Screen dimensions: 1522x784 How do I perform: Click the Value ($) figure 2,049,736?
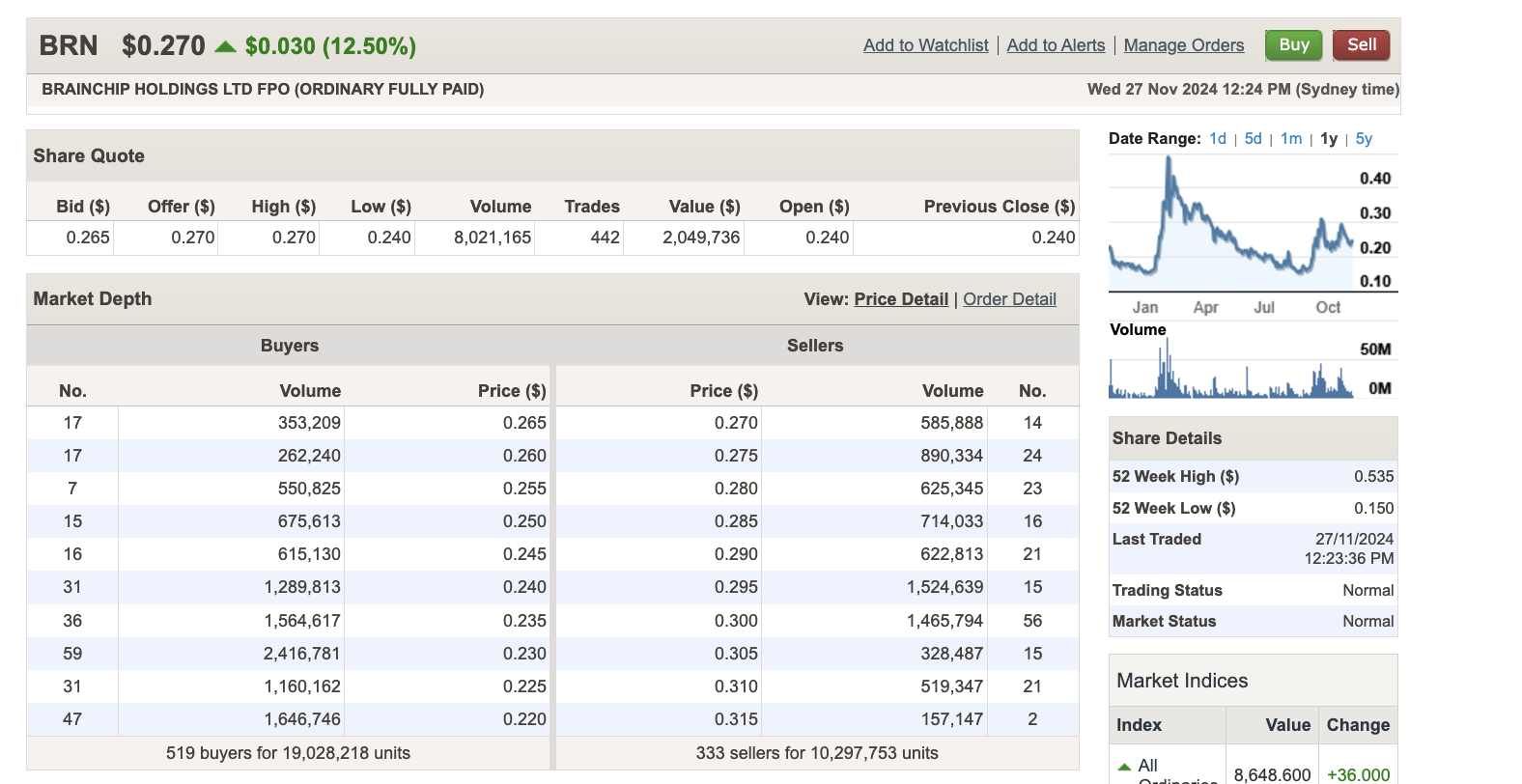701,238
